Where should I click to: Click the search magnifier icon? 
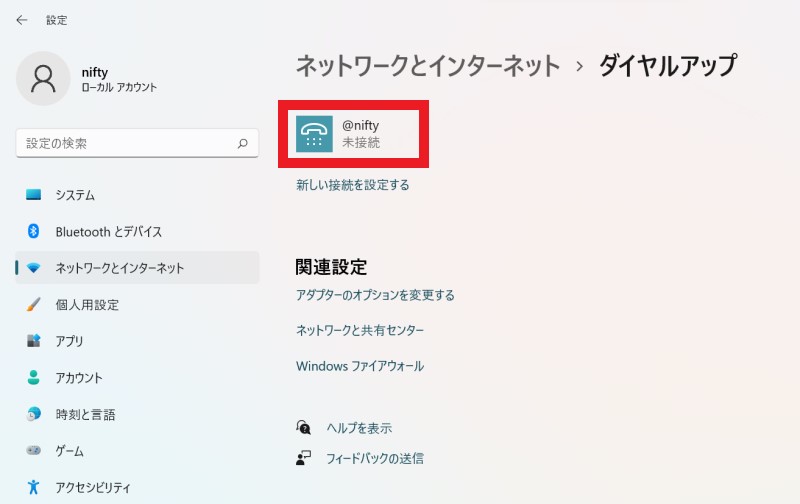[243, 143]
